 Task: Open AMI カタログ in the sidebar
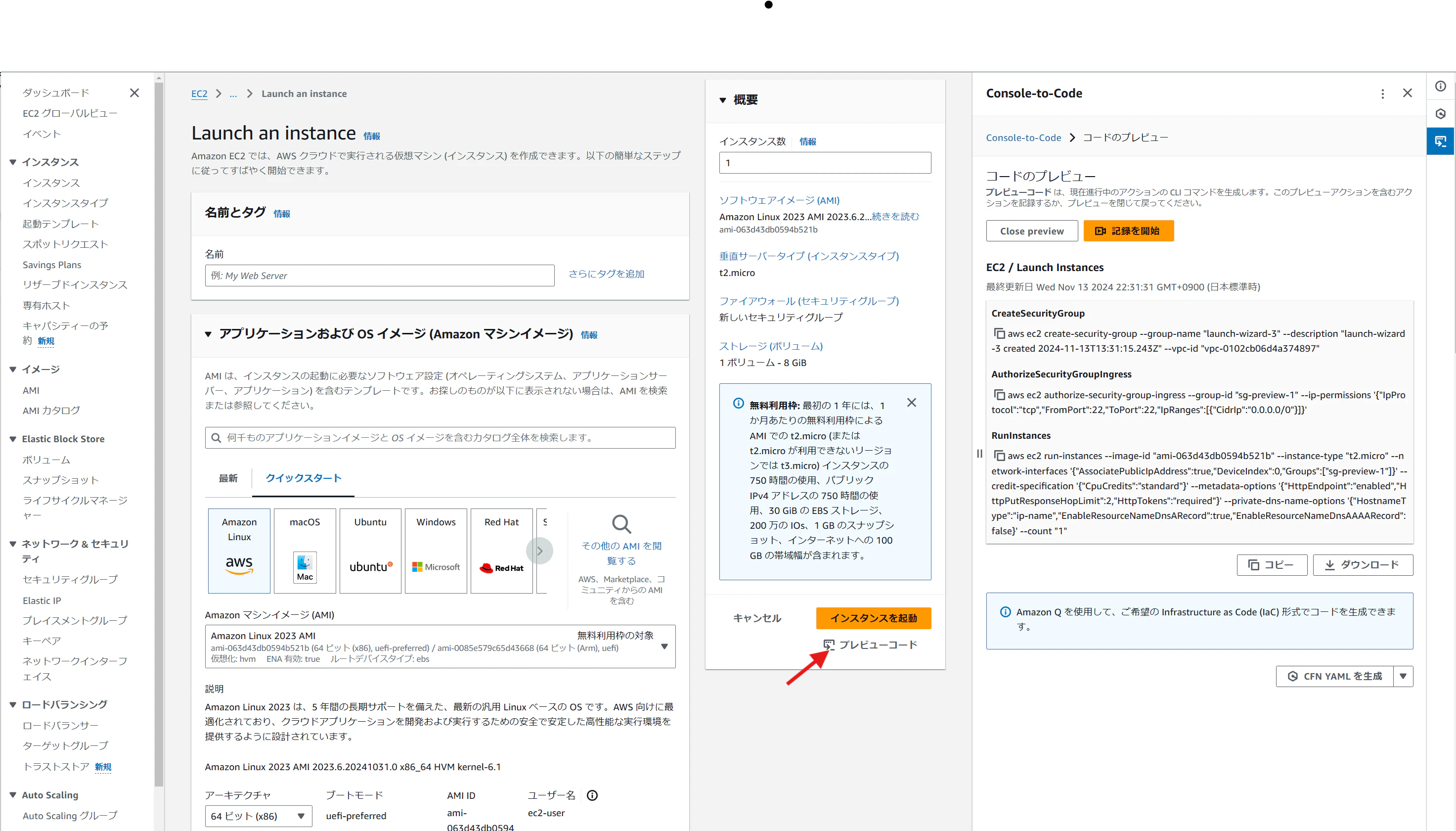click(x=51, y=411)
